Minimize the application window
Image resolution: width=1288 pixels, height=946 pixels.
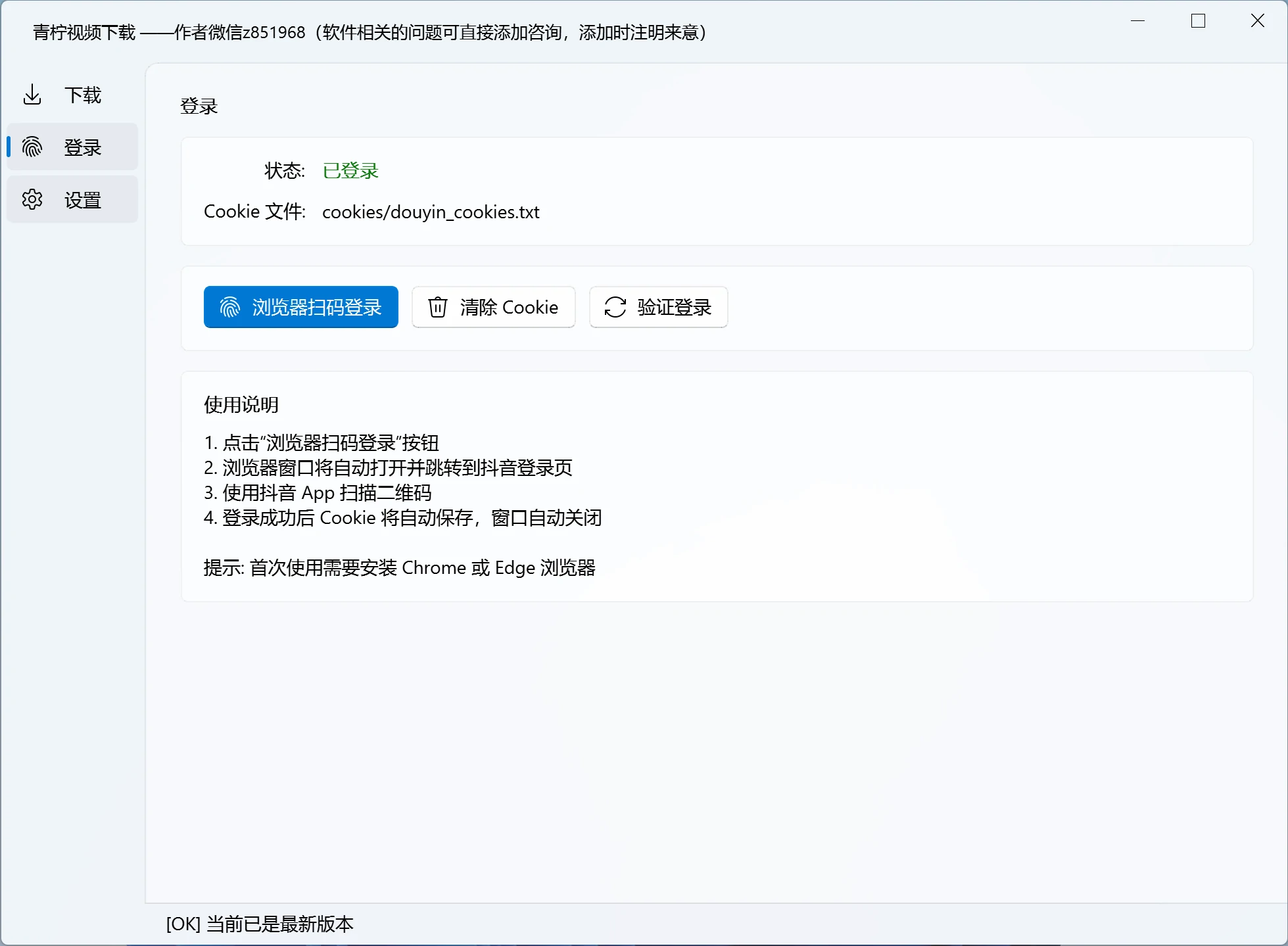(1138, 21)
